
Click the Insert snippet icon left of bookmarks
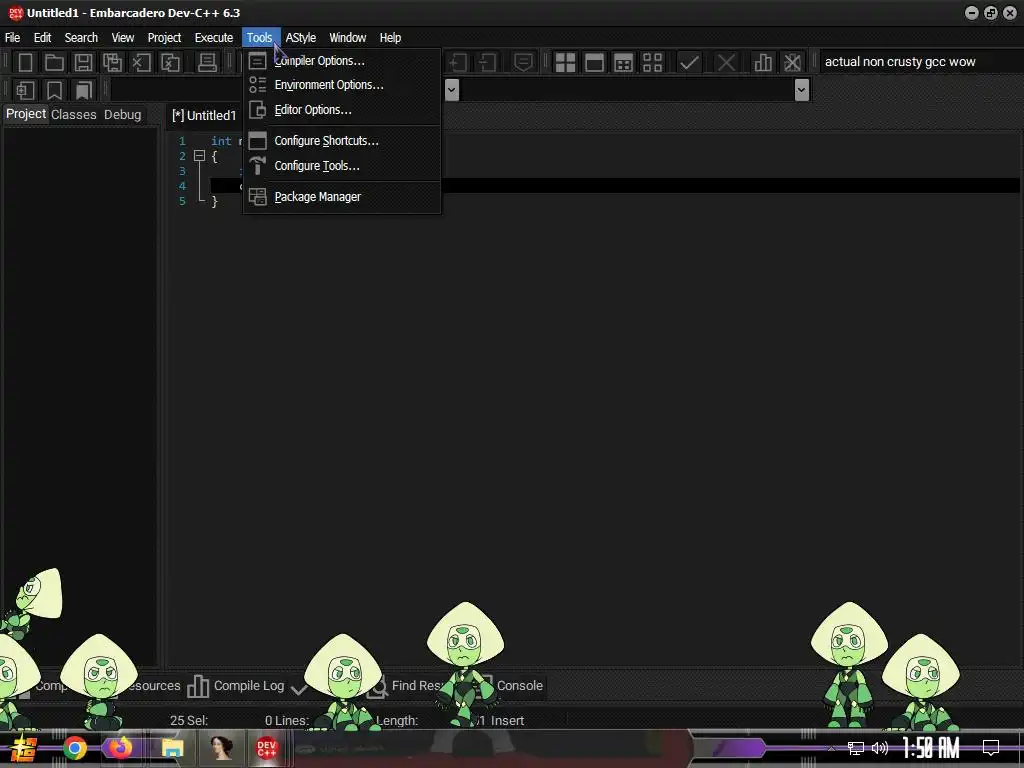25,90
